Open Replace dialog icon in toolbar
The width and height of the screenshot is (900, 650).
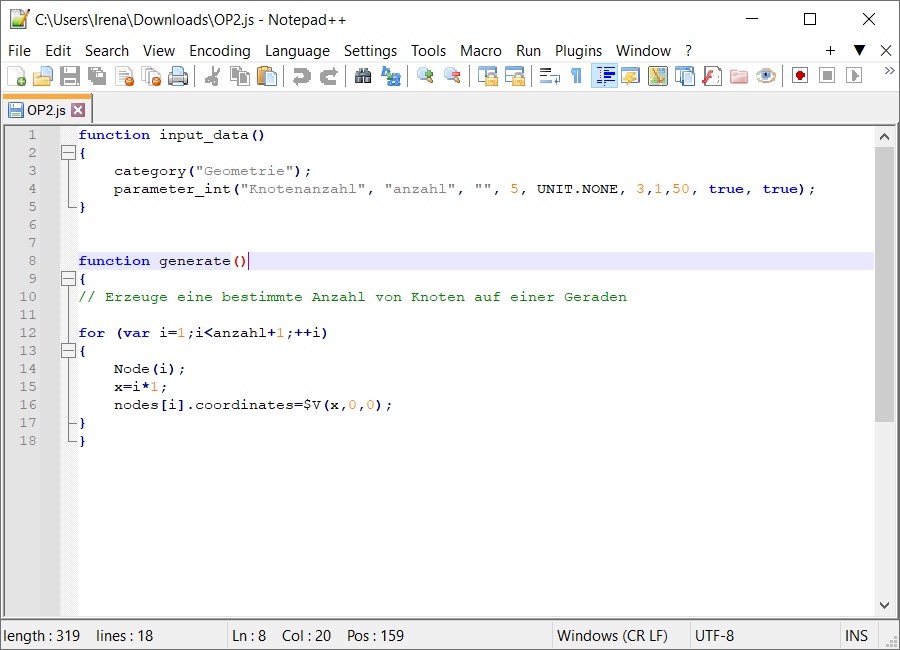pyautogui.click(x=391, y=76)
